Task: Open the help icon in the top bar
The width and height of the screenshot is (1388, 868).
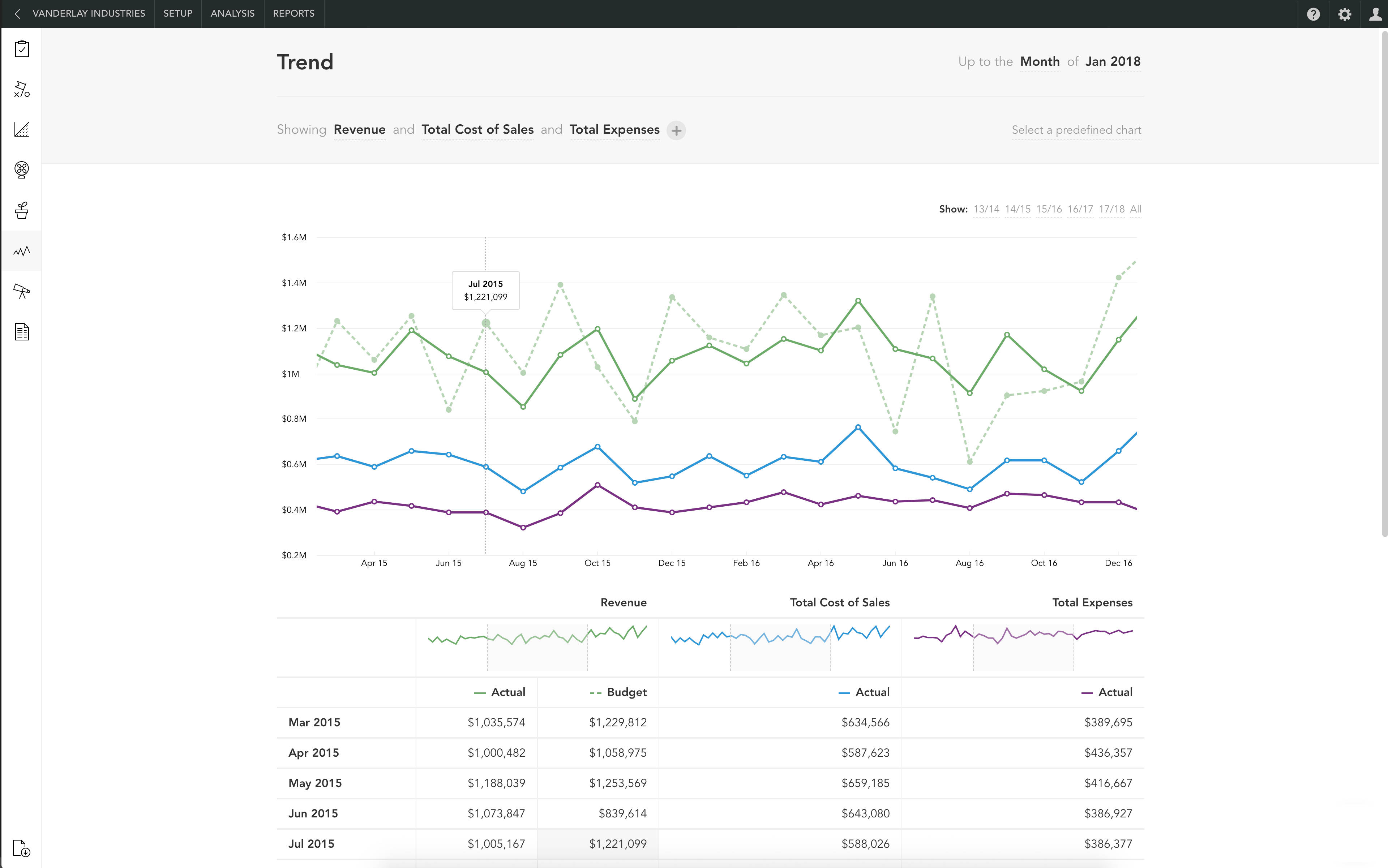Action: click(1314, 13)
